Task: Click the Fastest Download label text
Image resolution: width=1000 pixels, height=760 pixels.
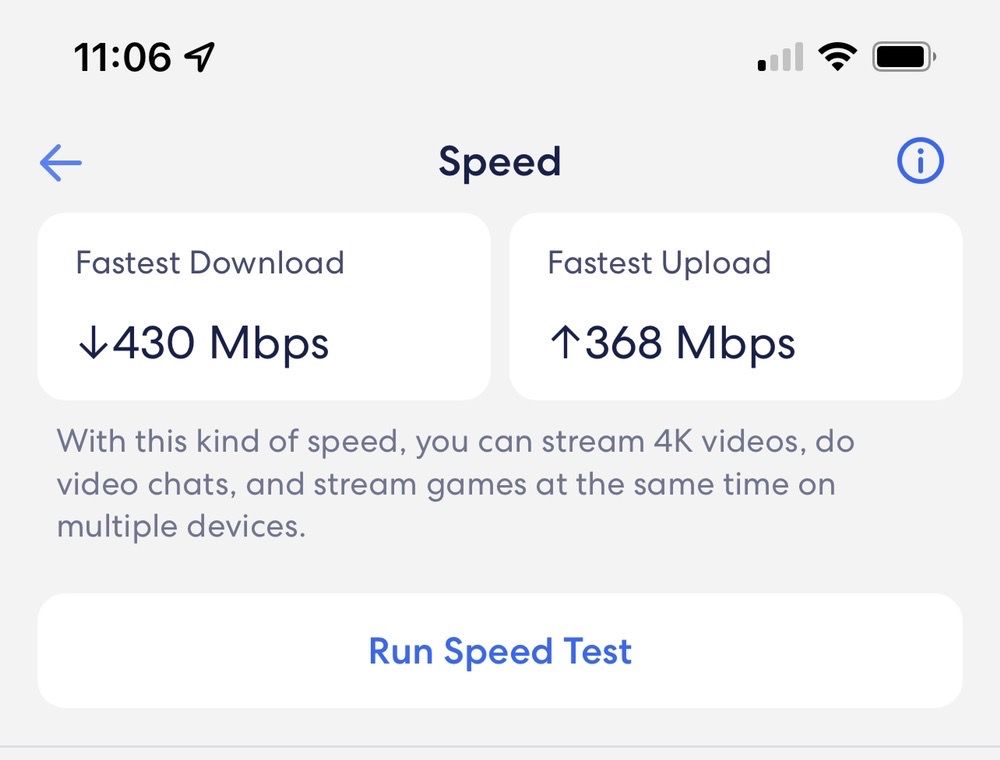Action: (x=210, y=263)
